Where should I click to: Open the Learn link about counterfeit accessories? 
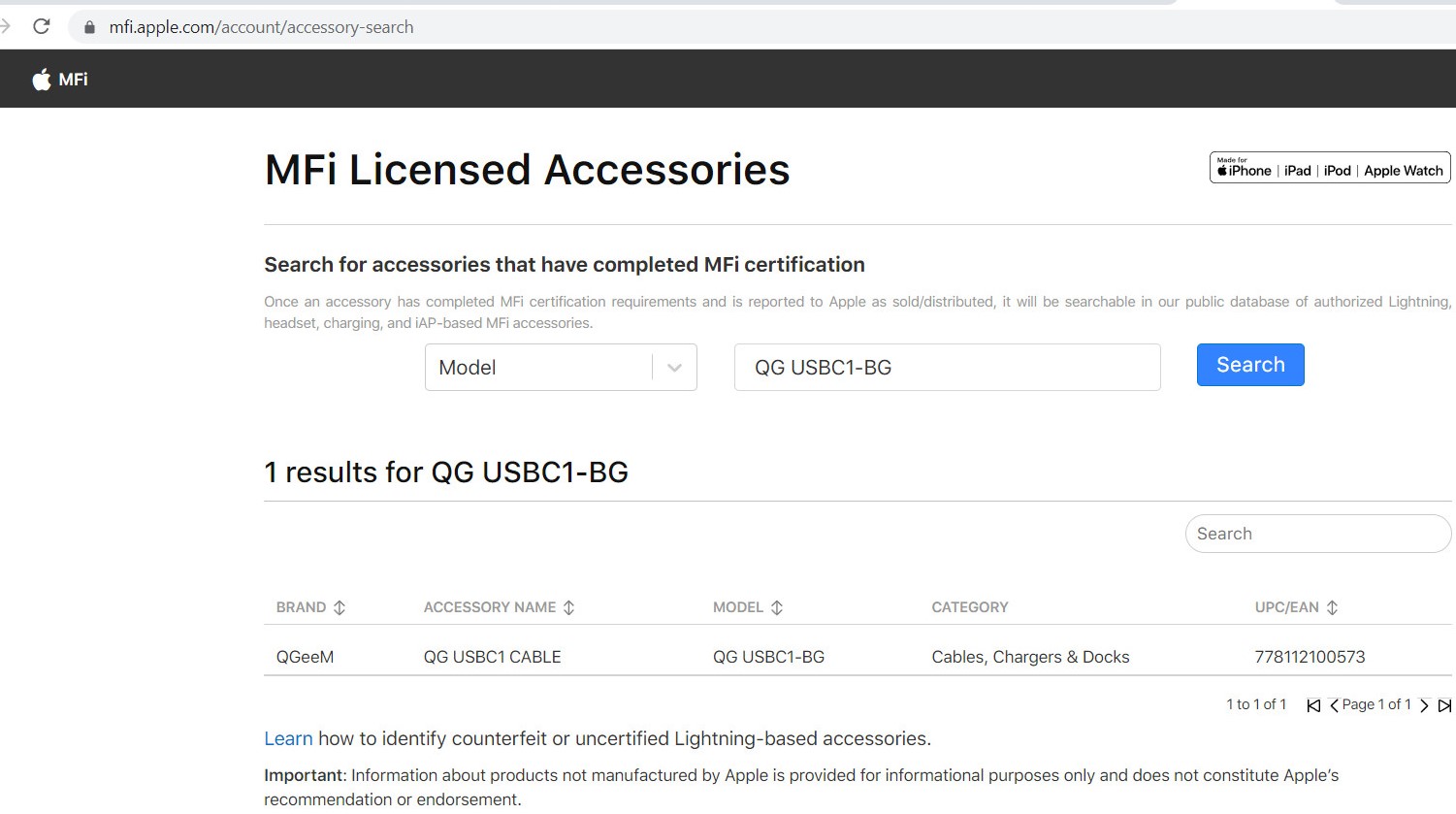pos(288,738)
